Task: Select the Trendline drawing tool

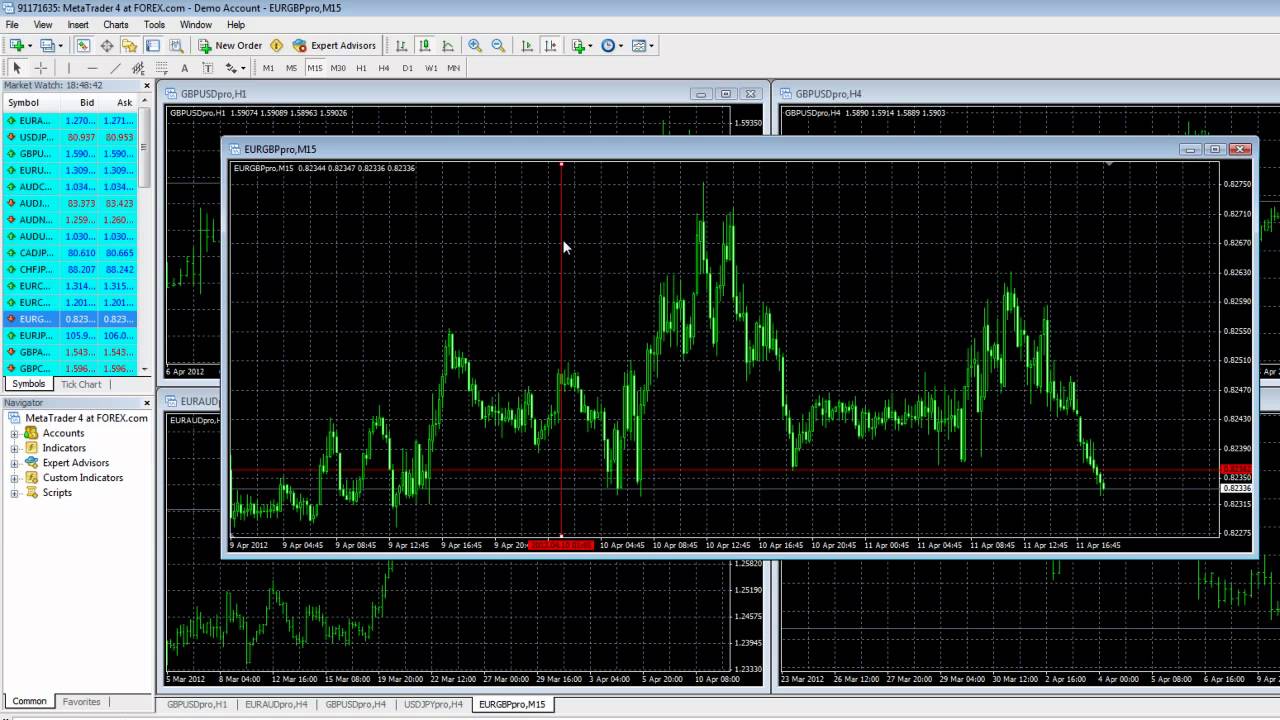Action: click(115, 68)
